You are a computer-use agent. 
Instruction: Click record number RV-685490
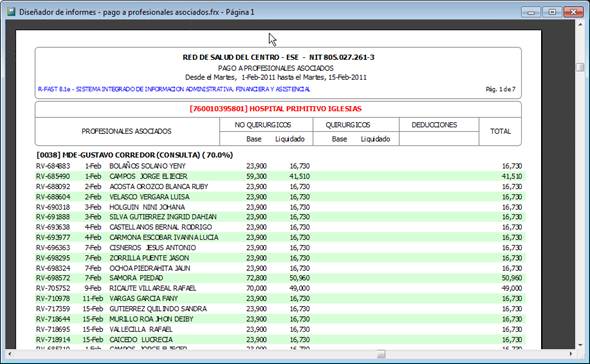point(53,176)
